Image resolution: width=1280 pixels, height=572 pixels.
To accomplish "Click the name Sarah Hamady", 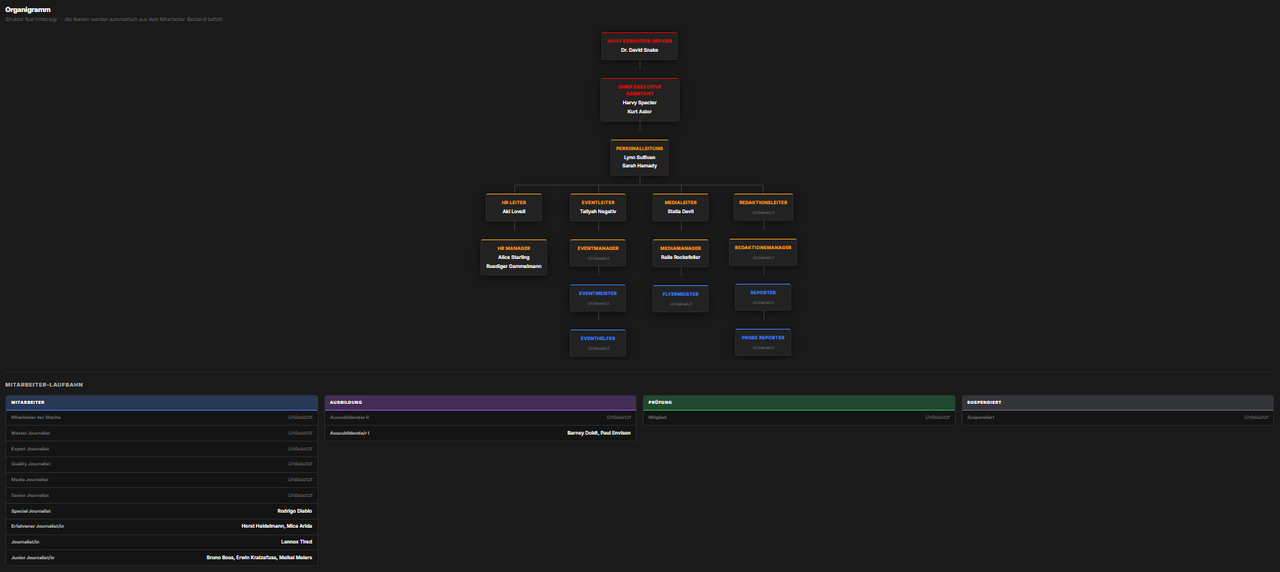I will tap(640, 166).
